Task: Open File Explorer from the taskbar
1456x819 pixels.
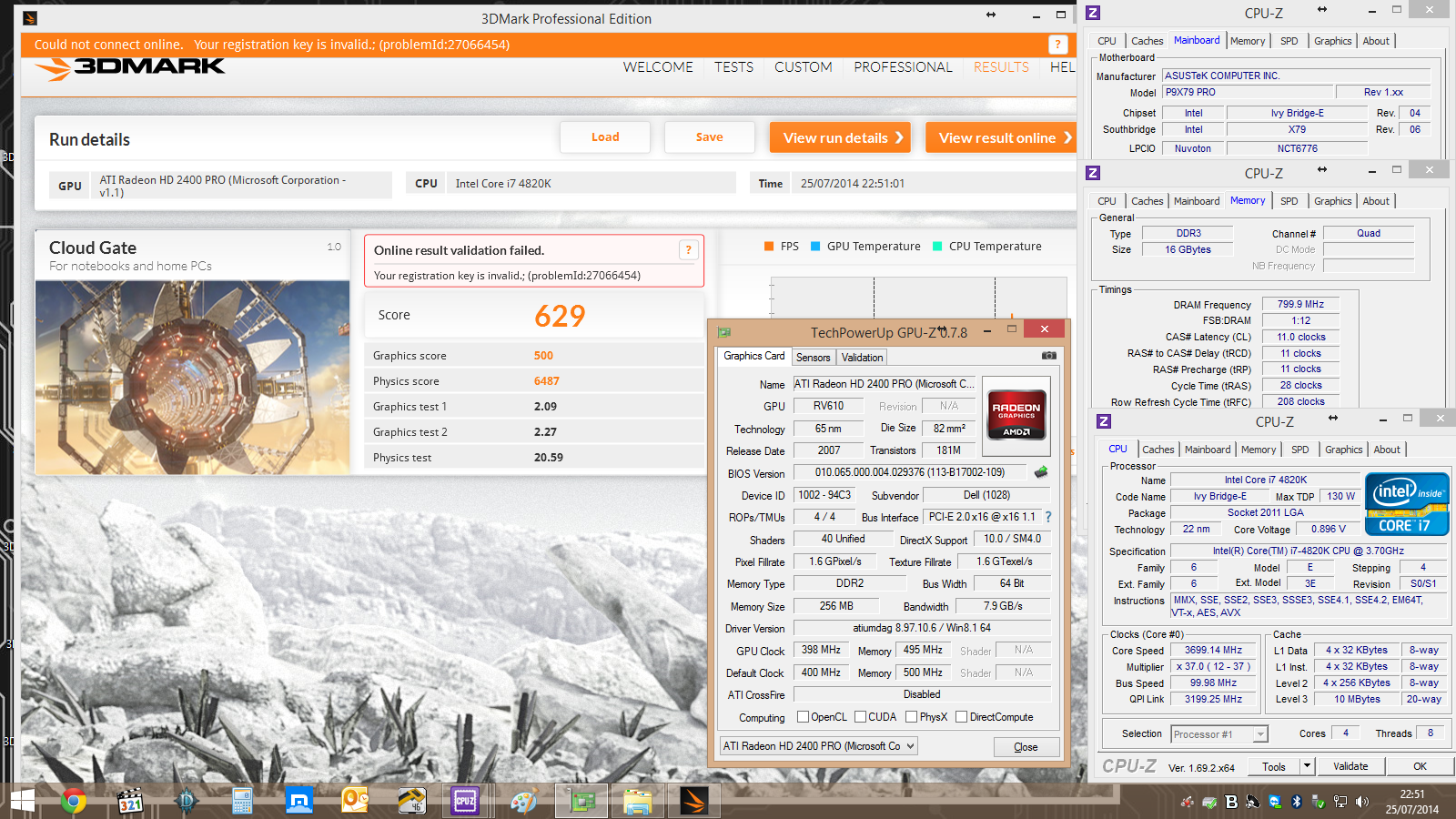Action: coord(638,801)
